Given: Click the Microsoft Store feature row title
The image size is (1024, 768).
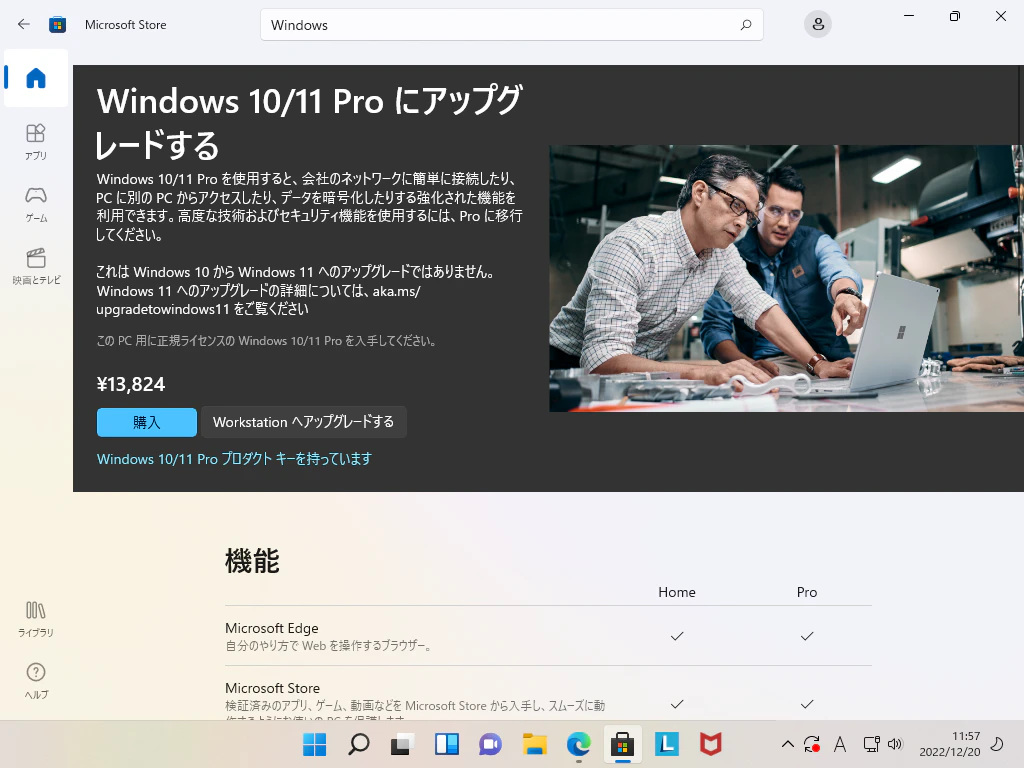Looking at the screenshot, I should [x=272, y=688].
